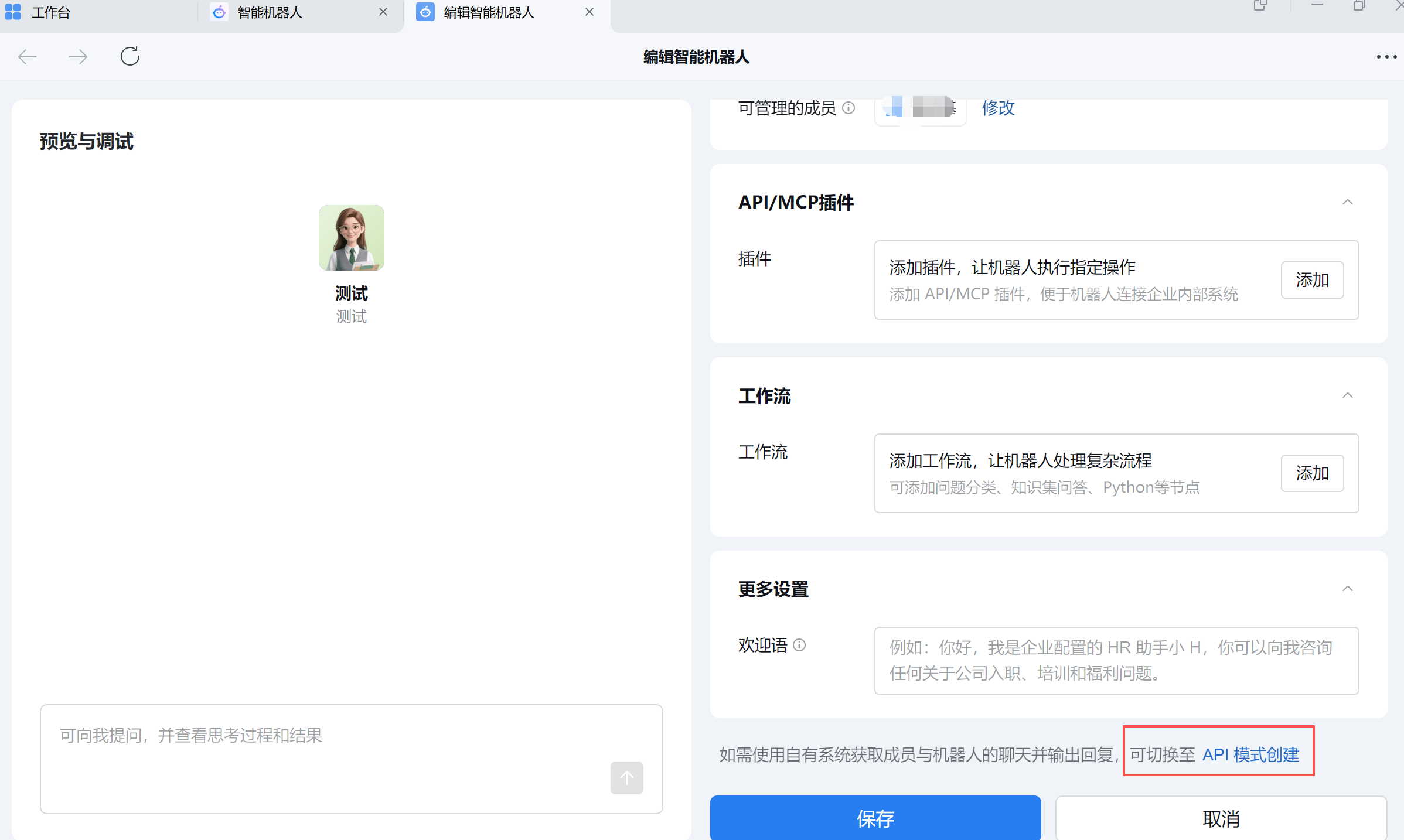
Task: Click text 可添加问题分类、知识集问答、Python等节点
Action: tap(1045, 487)
